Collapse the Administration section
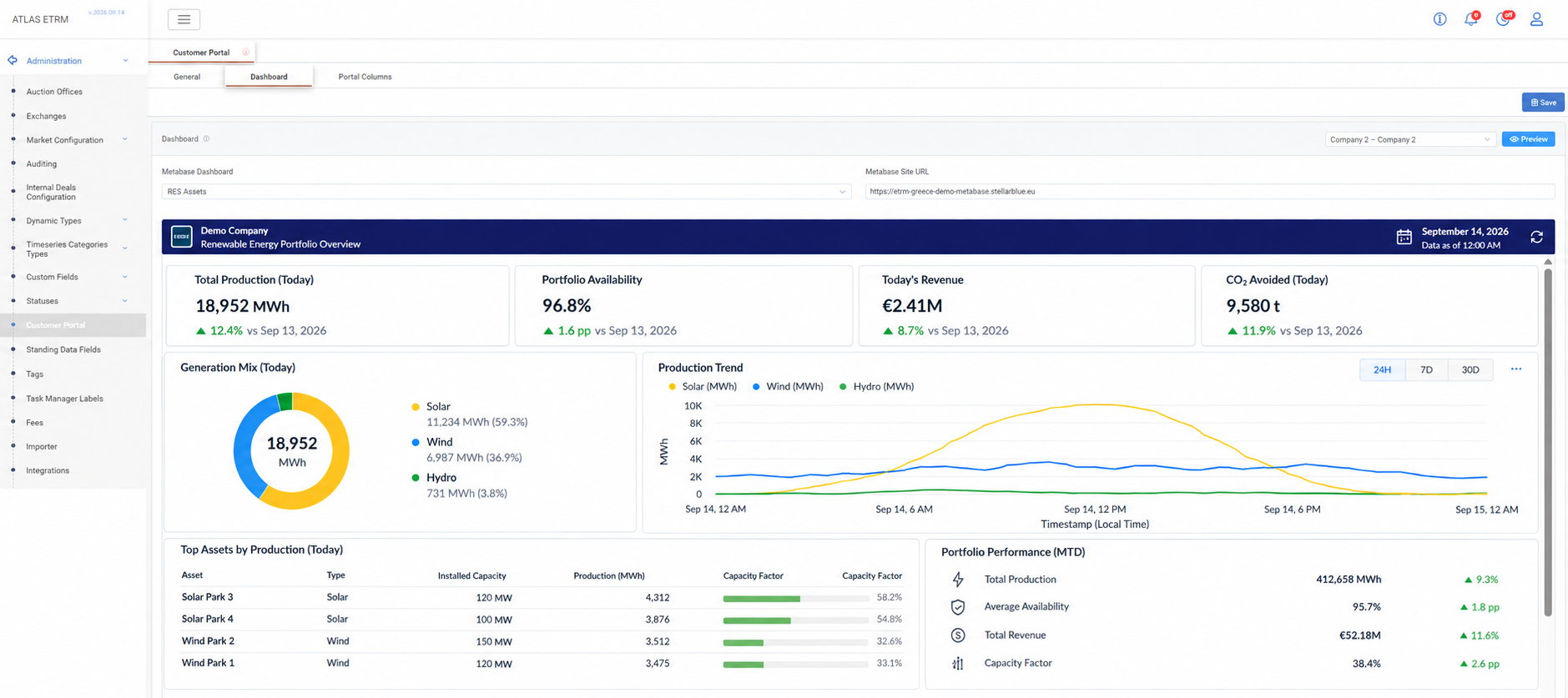The image size is (1568, 698). tap(125, 61)
